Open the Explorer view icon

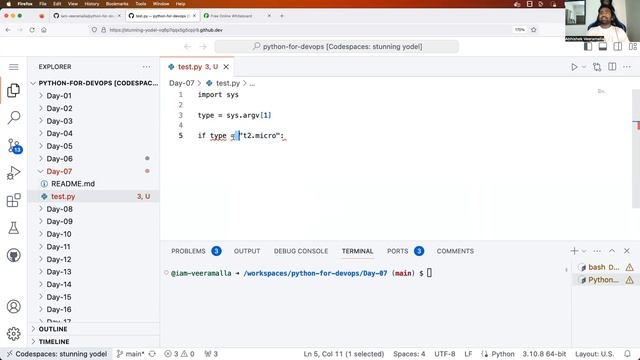point(13,90)
